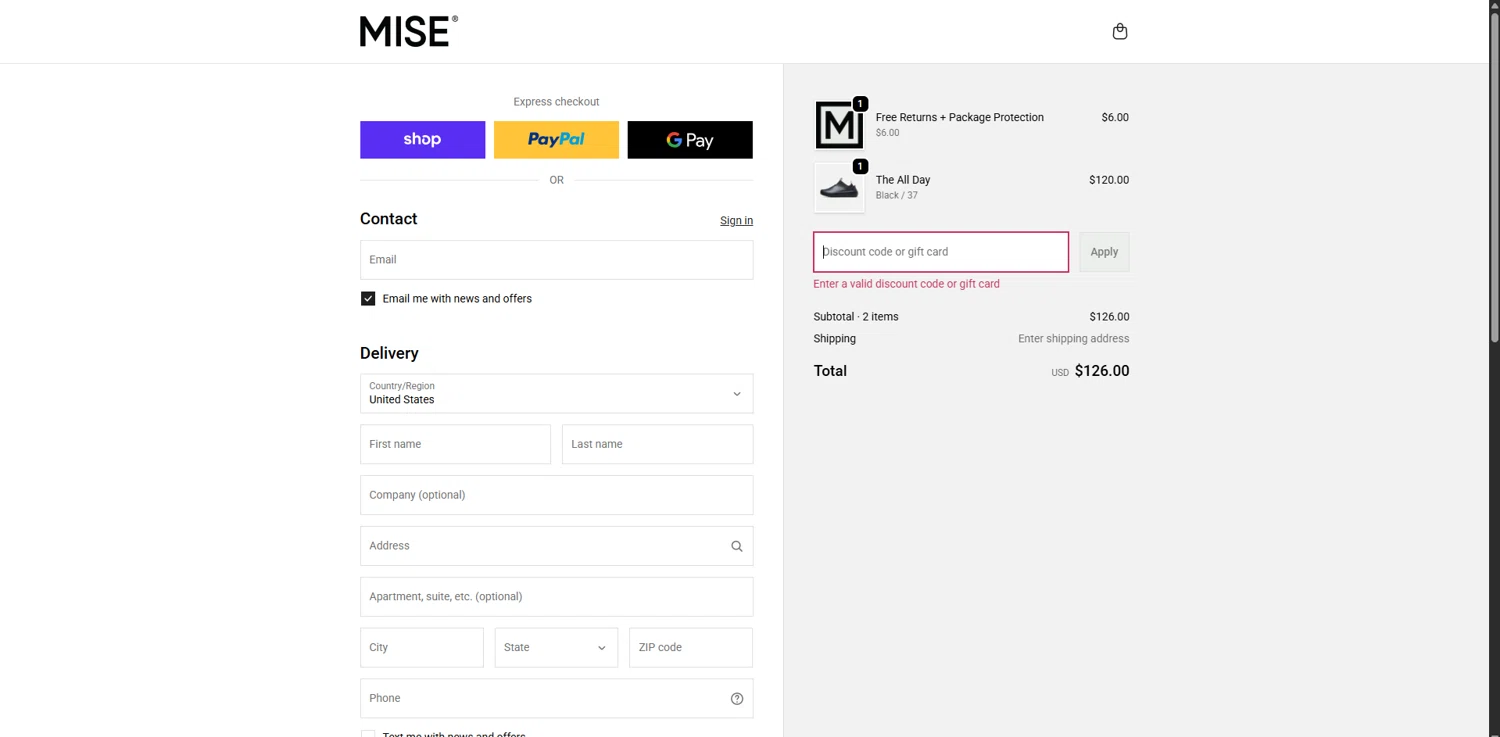
Task: Click the 'The All Day' product name
Action: tap(903, 180)
